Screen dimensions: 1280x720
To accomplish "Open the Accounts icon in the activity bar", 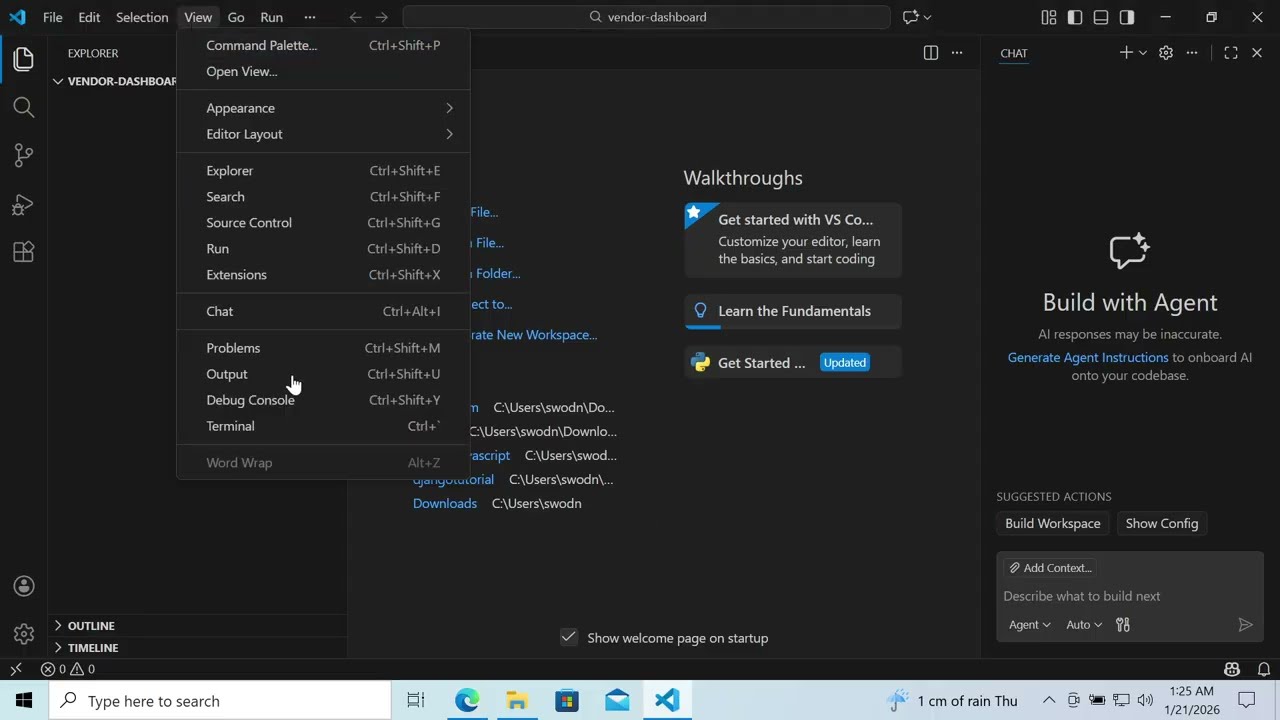I will click(24, 586).
